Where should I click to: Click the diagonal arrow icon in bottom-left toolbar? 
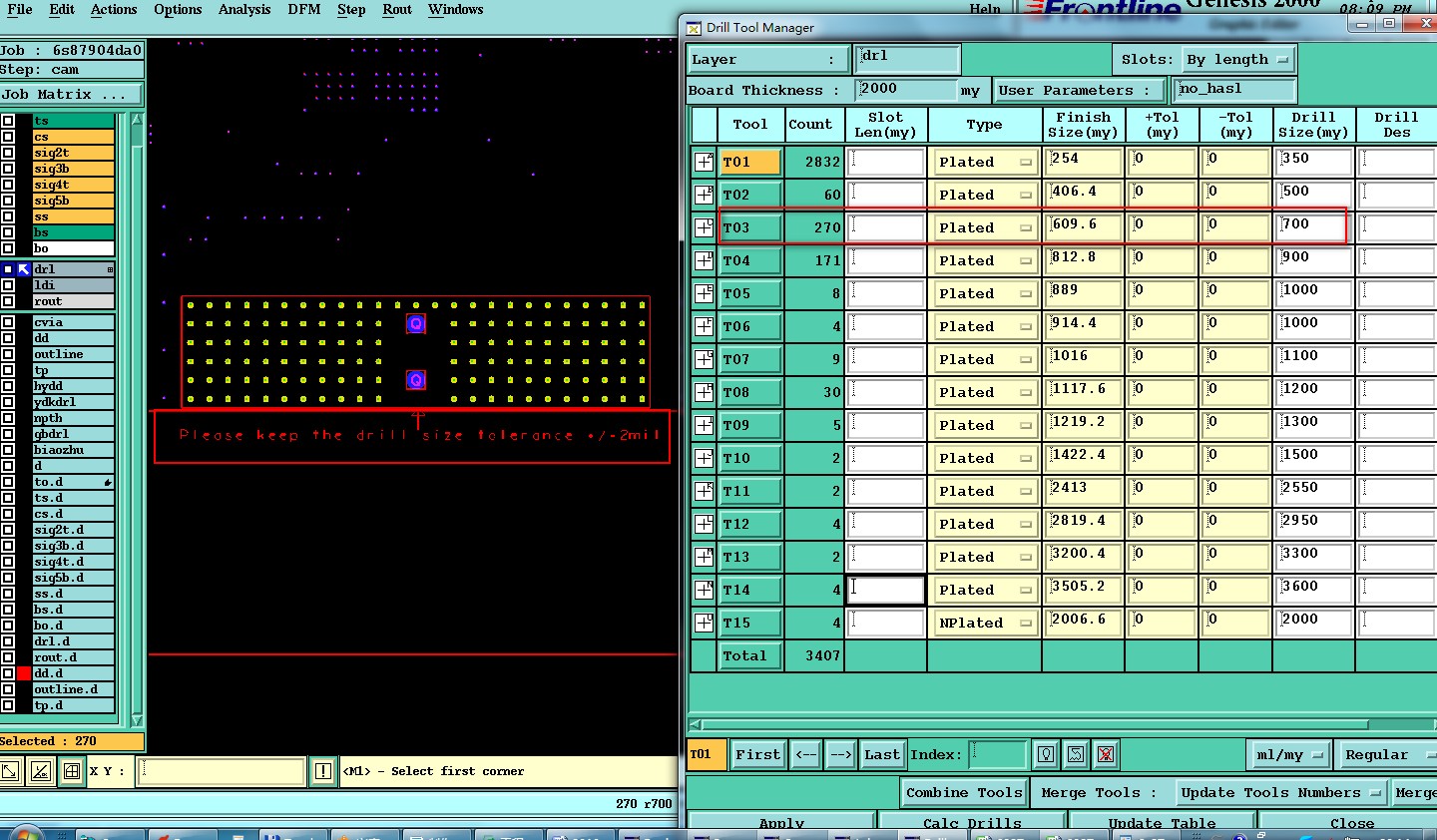(10, 771)
